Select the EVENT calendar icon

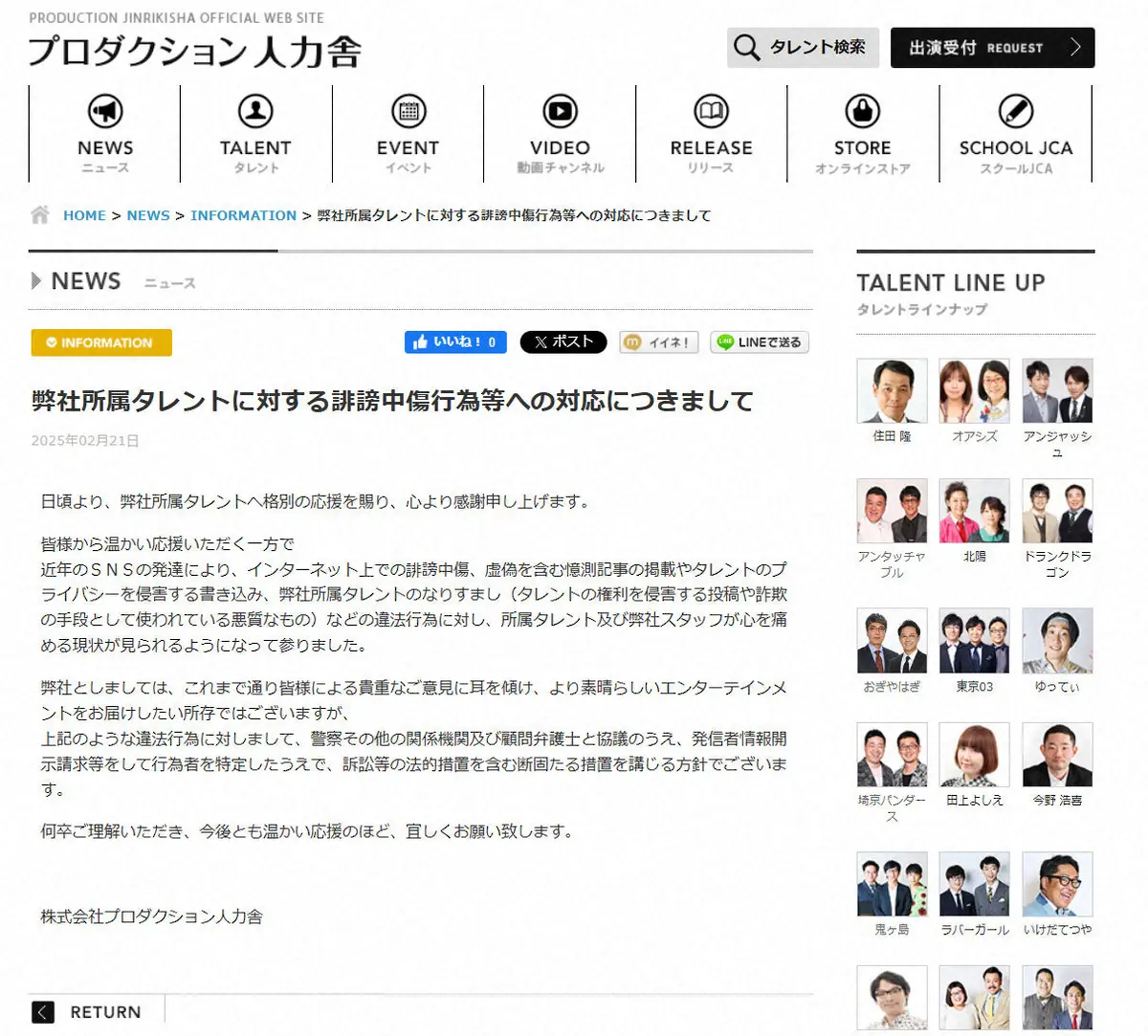tap(408, 112)
